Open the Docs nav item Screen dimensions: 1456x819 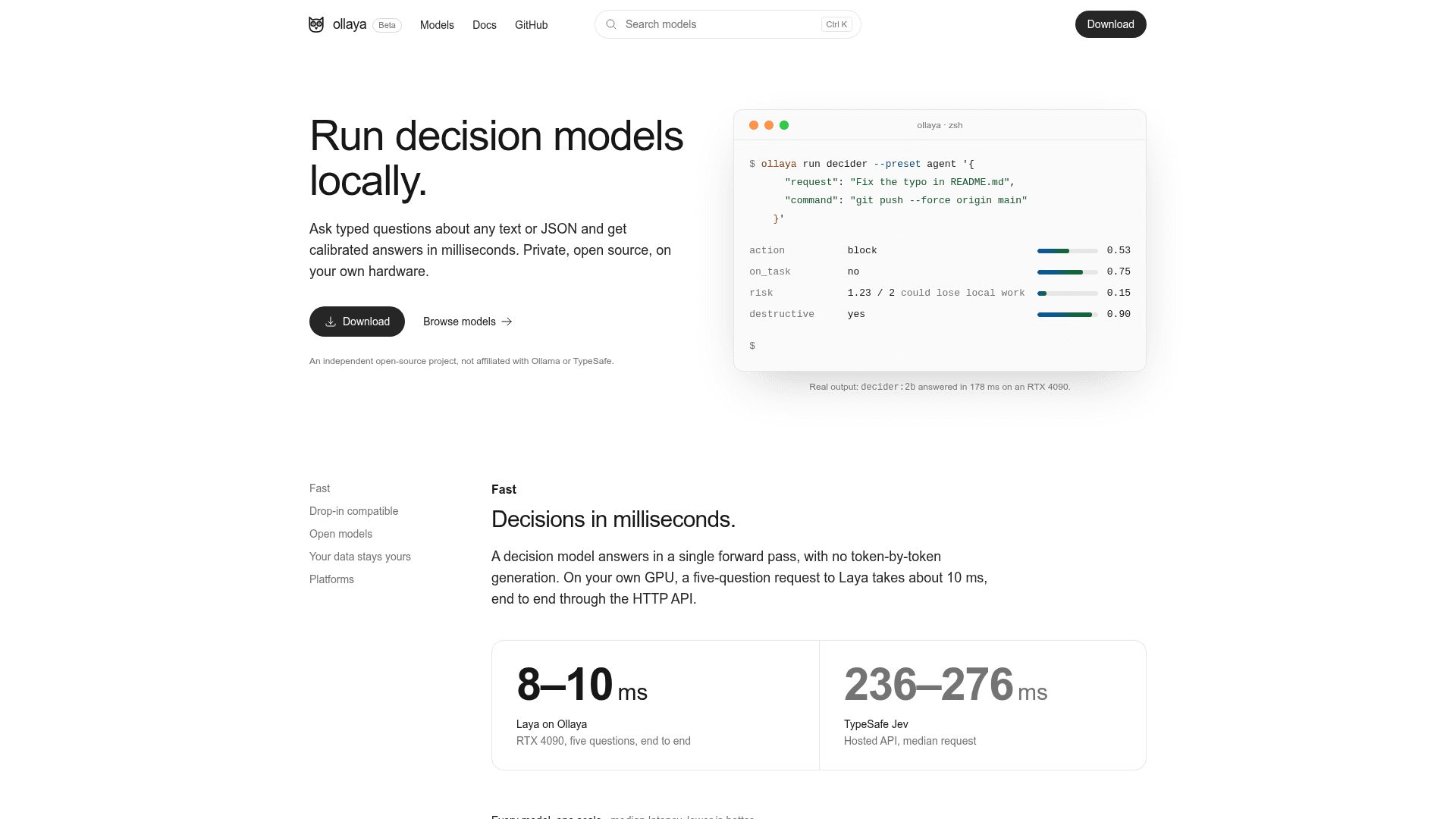tap(485, 25)
